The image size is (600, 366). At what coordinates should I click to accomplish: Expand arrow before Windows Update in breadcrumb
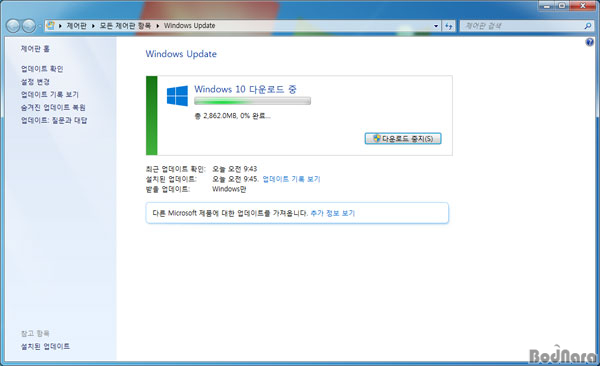point(157,26)
